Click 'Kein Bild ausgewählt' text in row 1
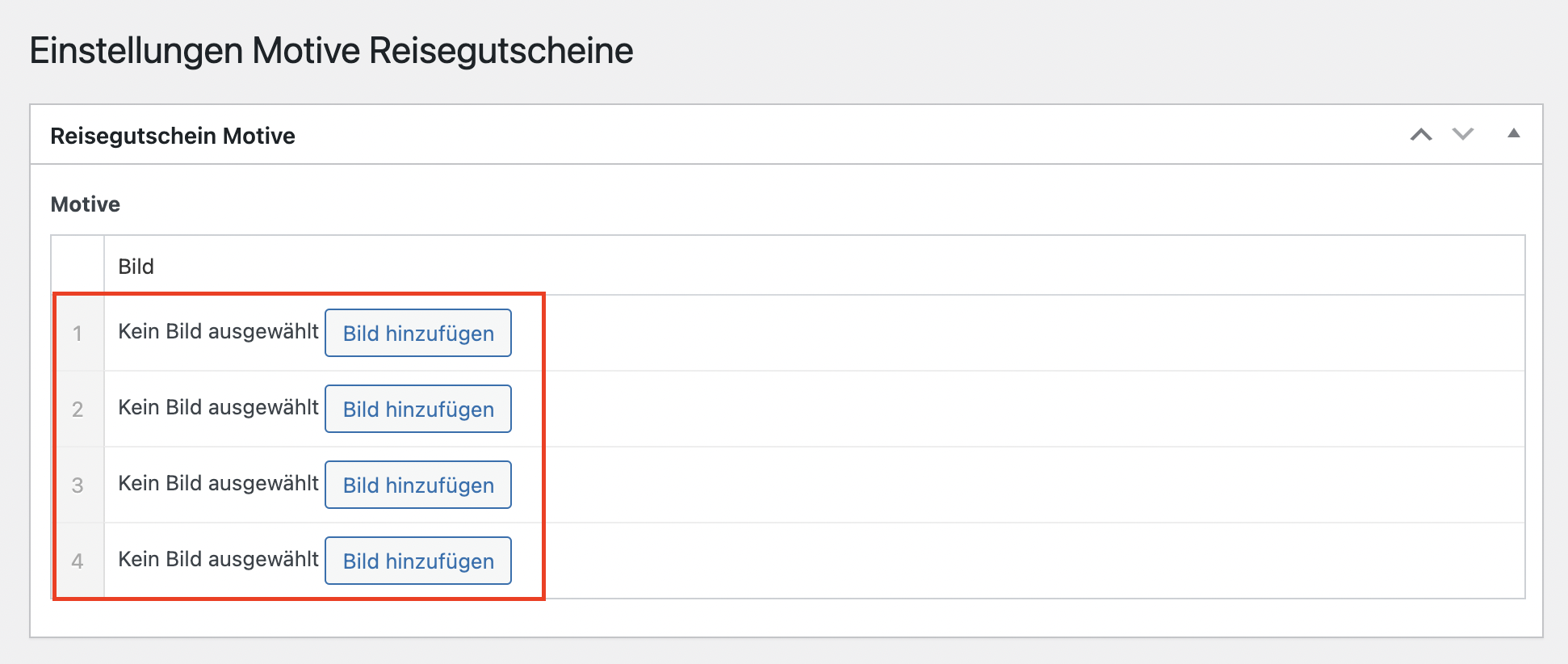This screenshot has width=1568, height=664. pyautogui.click(x=218, y=331)
